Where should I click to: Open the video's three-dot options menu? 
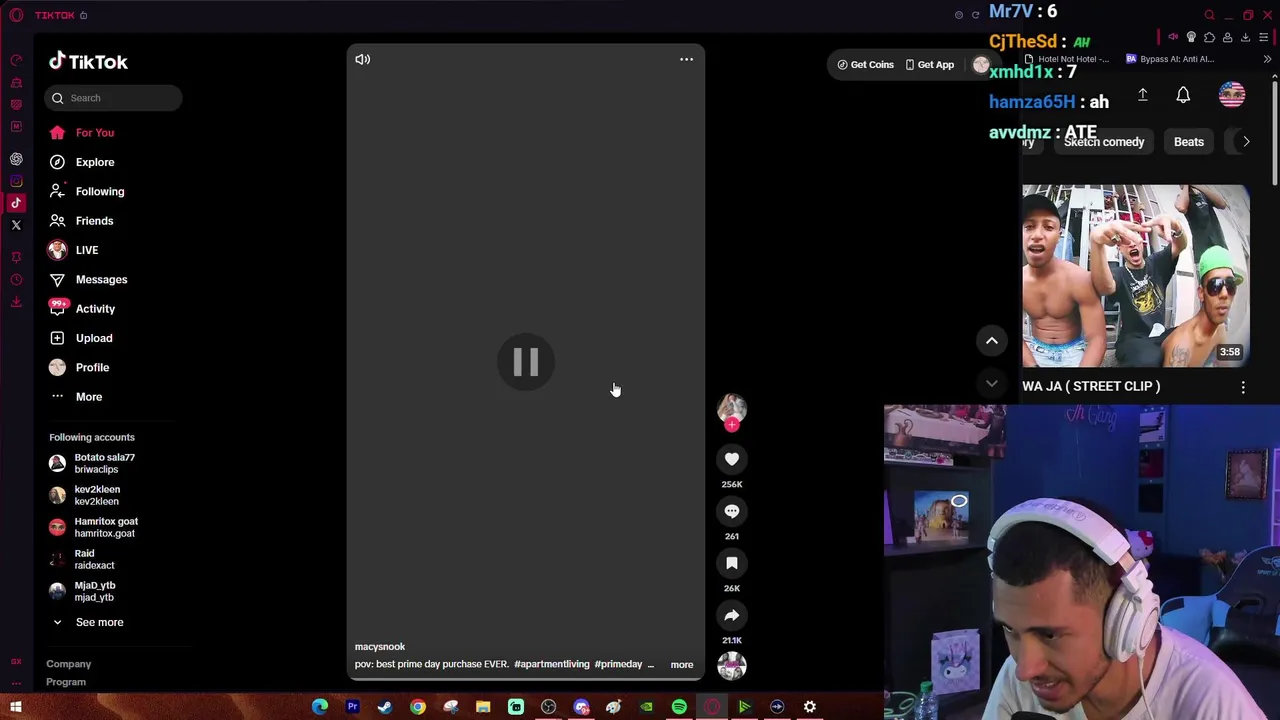[x=686, y=59]
